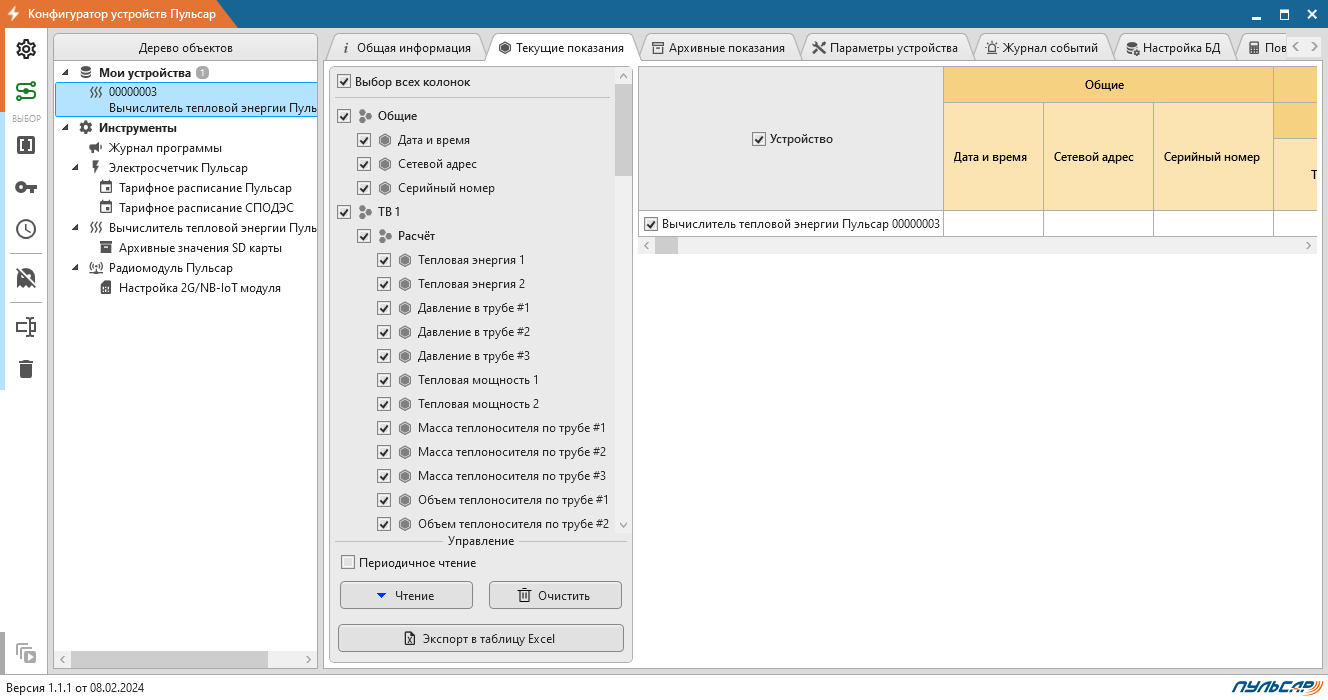Select Масса теплоносителя по трубе #3 text

512,476
